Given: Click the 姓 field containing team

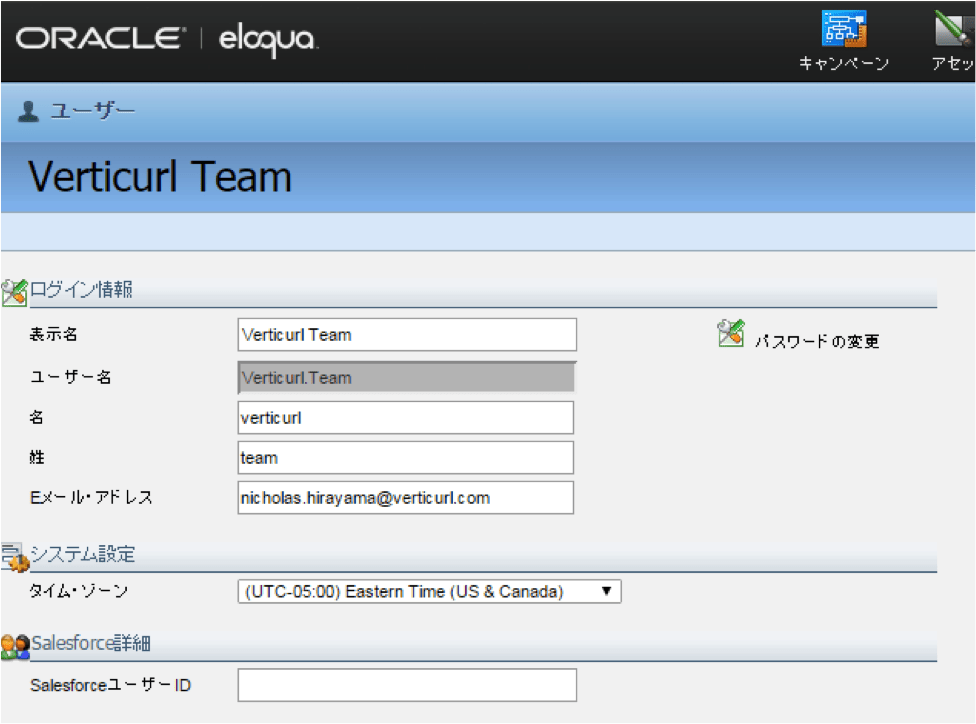Looking at the screenshot, I should 405,458.
